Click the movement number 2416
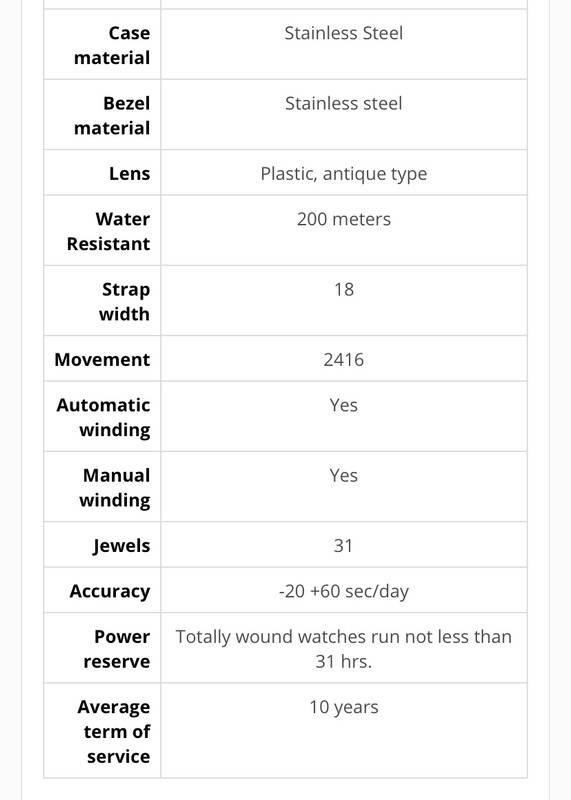The image size is (571, 800). pos(343,360)
